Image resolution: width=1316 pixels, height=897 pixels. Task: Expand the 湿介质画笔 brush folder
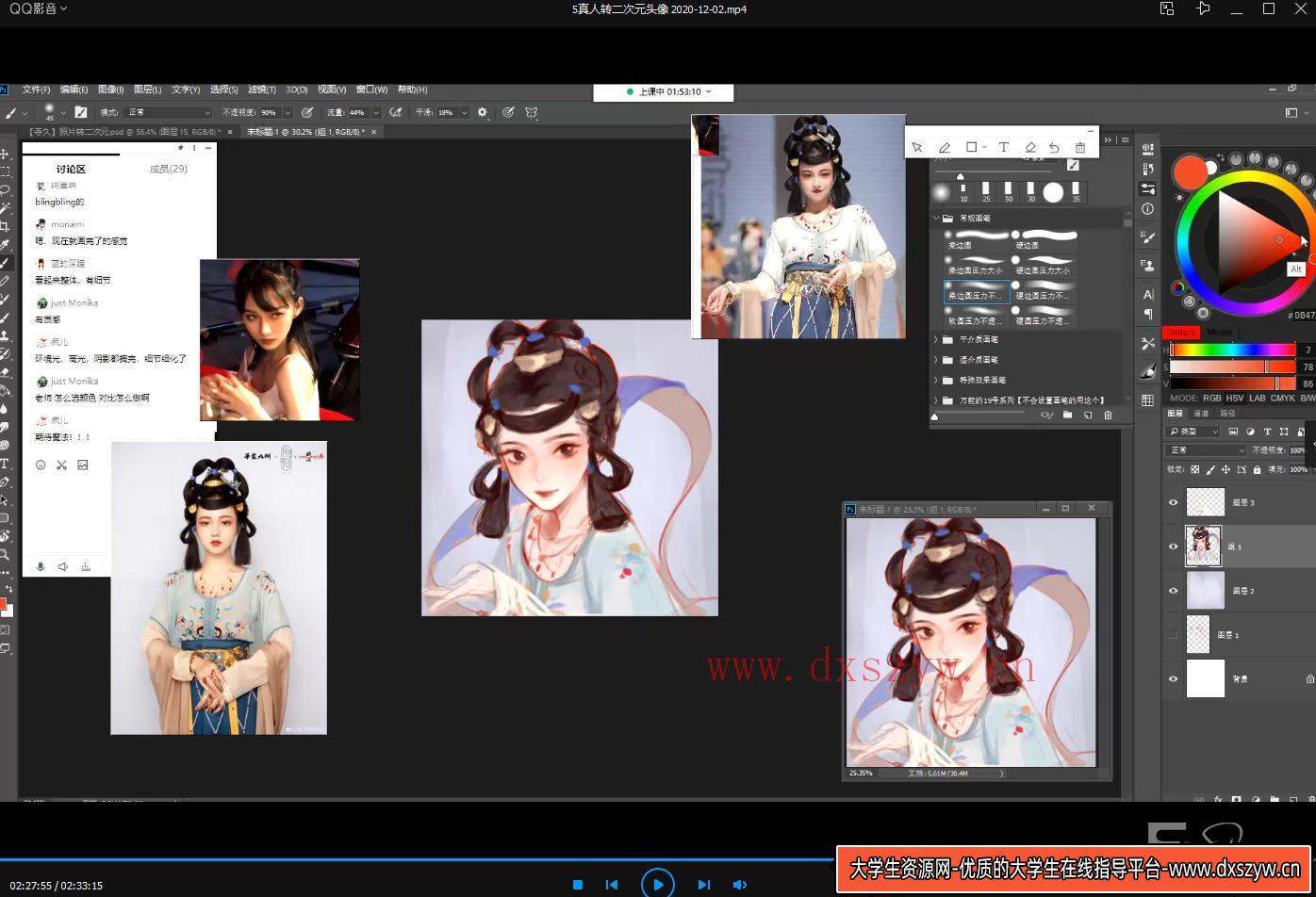coord(936,360)
